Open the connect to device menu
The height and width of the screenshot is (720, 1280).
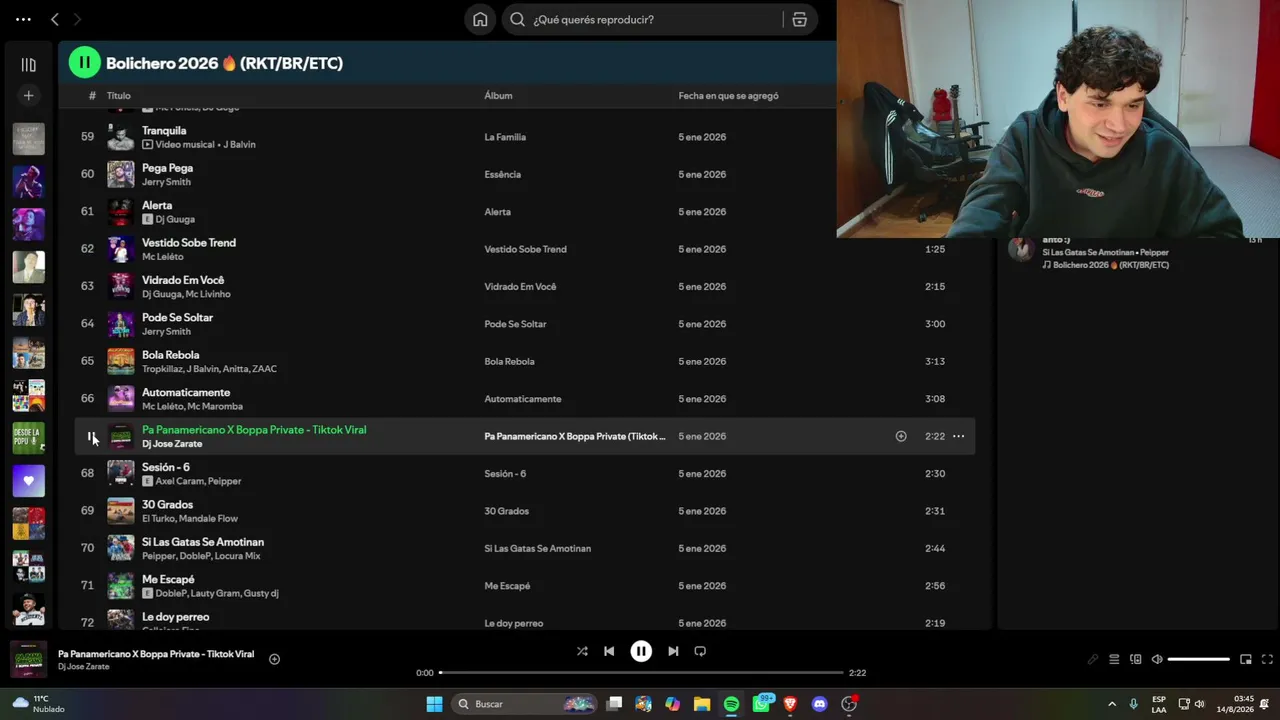tap(1136, 659)
